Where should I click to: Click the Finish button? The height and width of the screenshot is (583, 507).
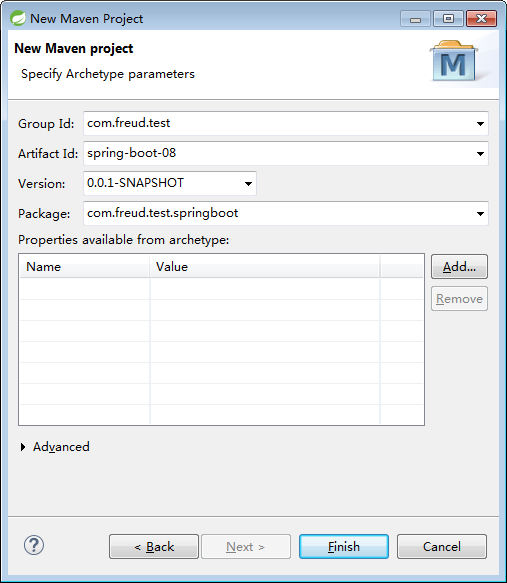344,547
